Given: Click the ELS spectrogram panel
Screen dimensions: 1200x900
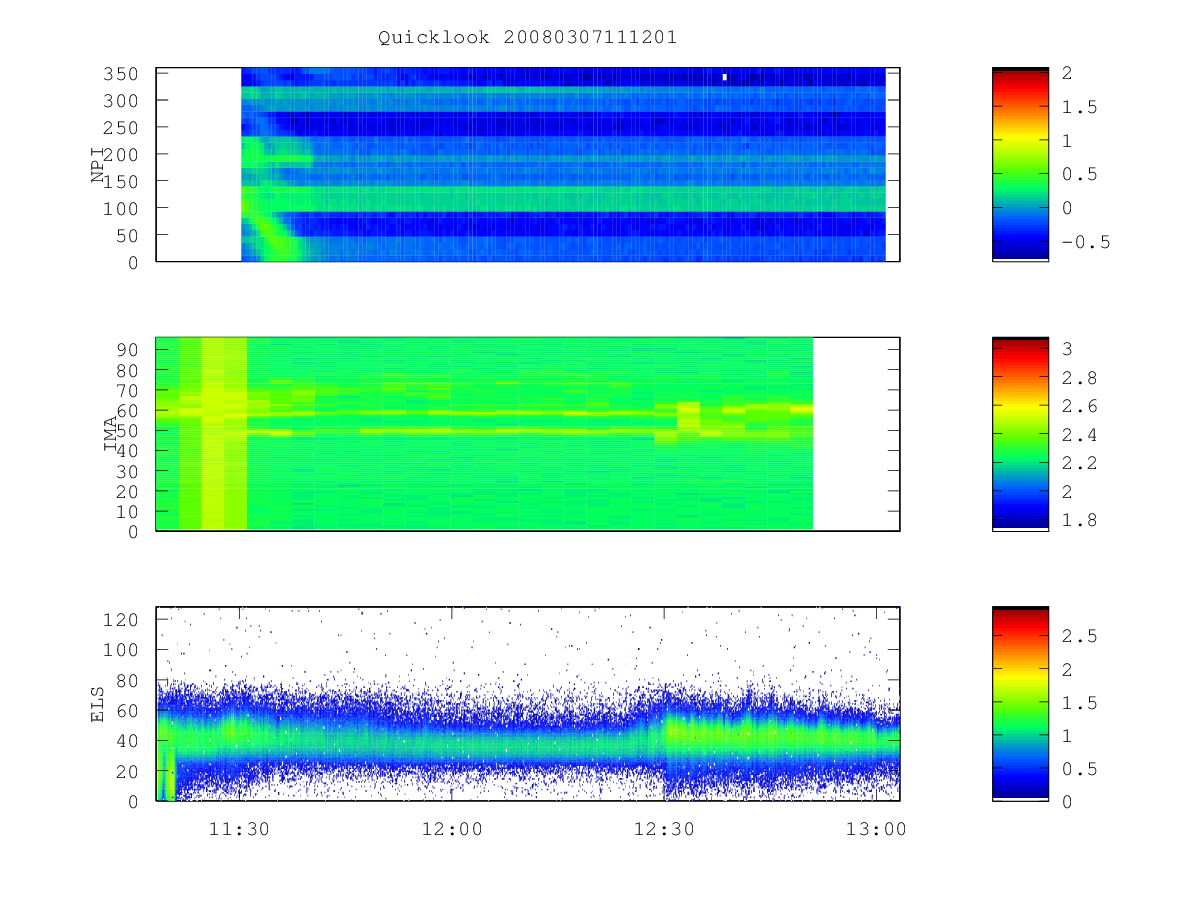Looking at the screenshot, I should click(528, 704).
